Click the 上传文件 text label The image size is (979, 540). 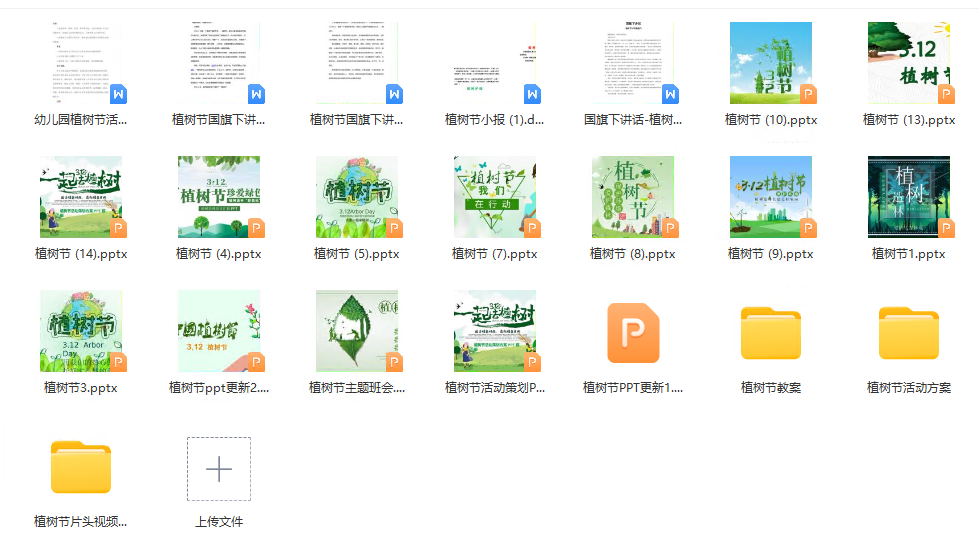218,521
